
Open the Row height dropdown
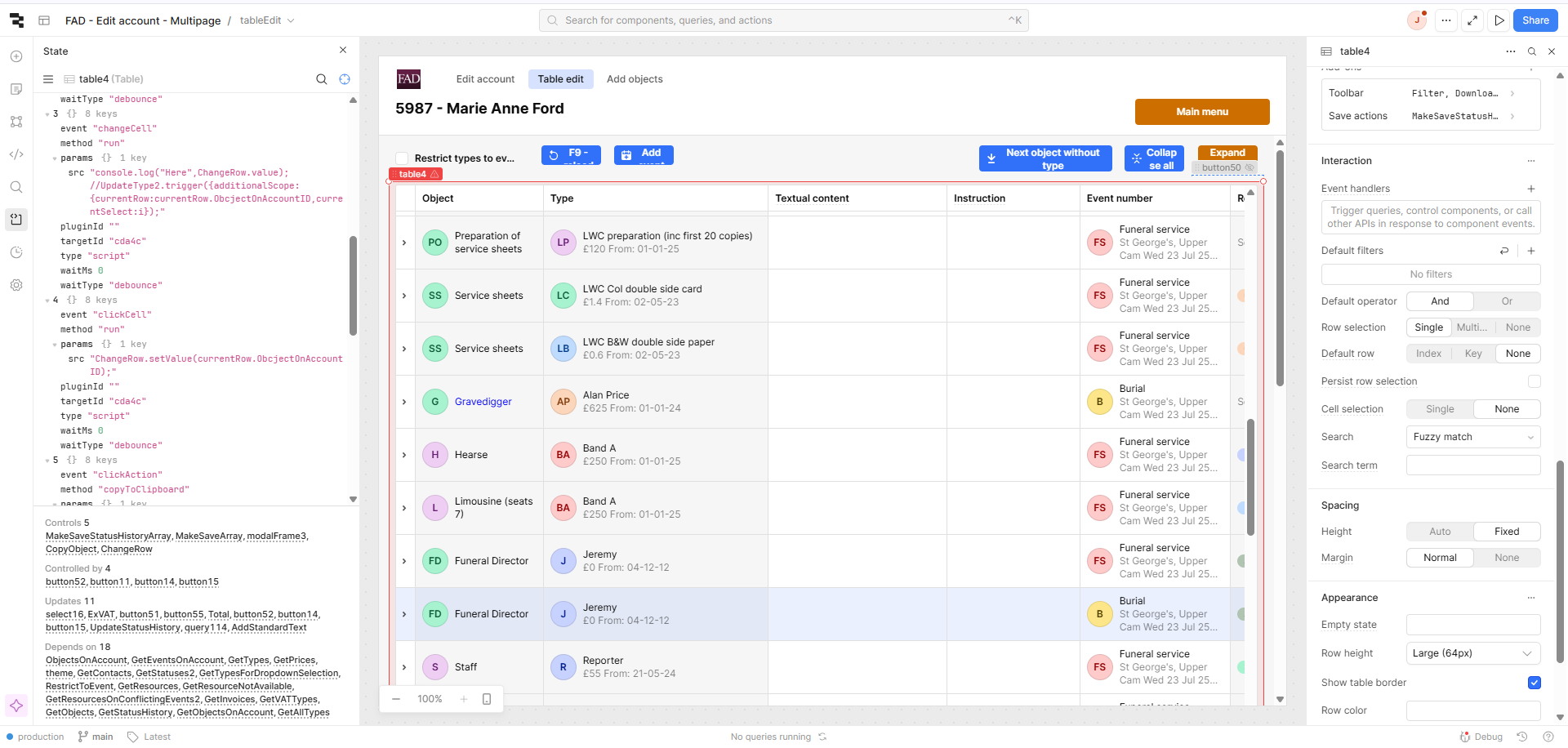tap(1472, 653)
